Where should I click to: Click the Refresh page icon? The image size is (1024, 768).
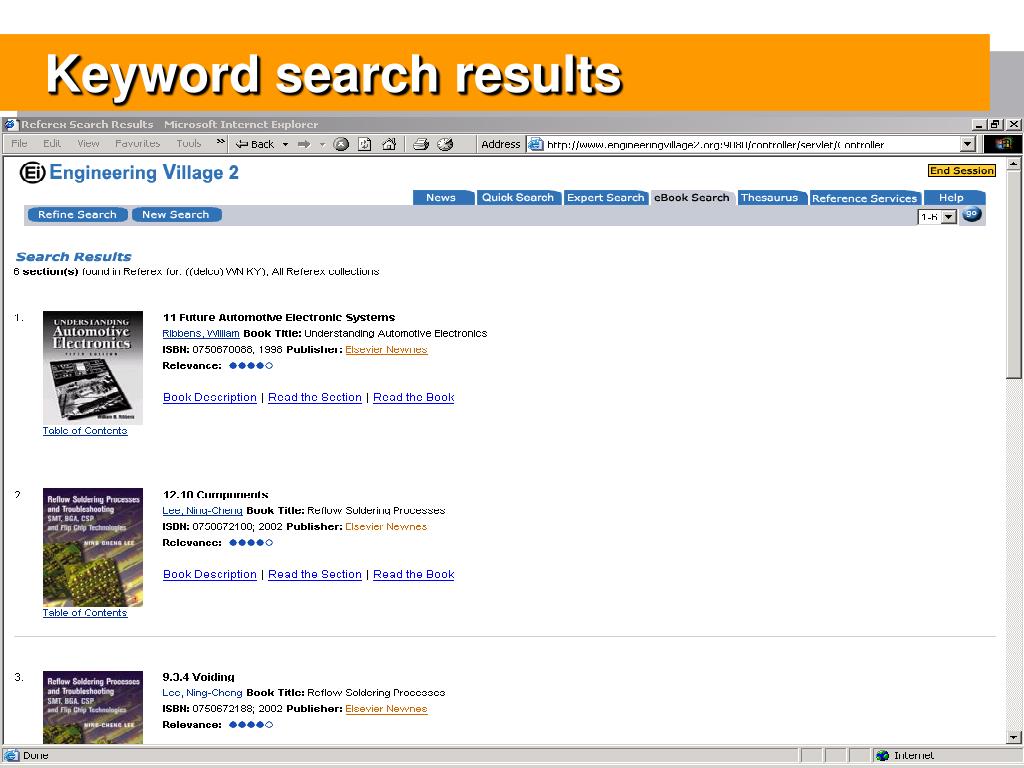click(364, 144)
